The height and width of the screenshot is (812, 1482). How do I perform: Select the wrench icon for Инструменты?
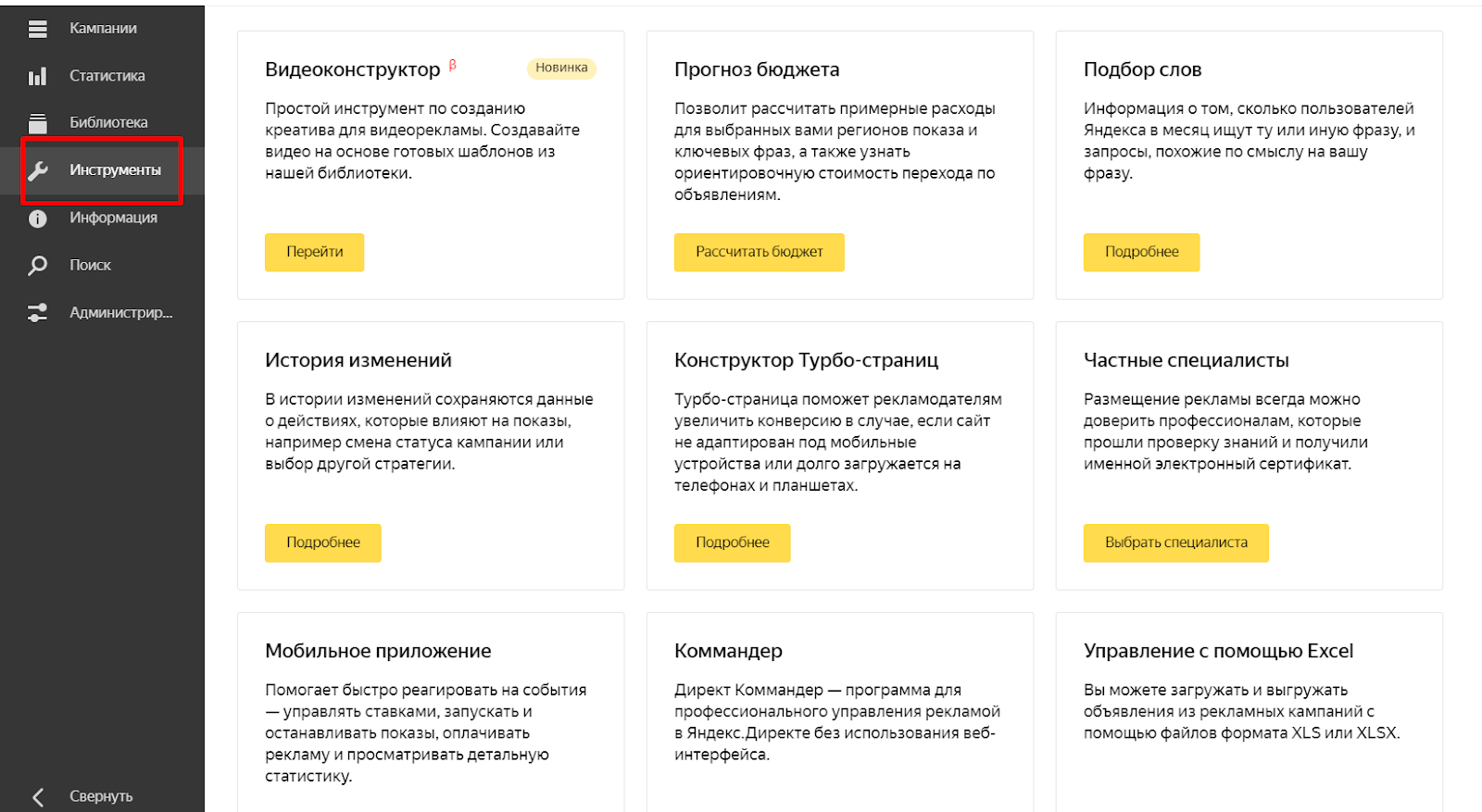(x=38, y=170)
